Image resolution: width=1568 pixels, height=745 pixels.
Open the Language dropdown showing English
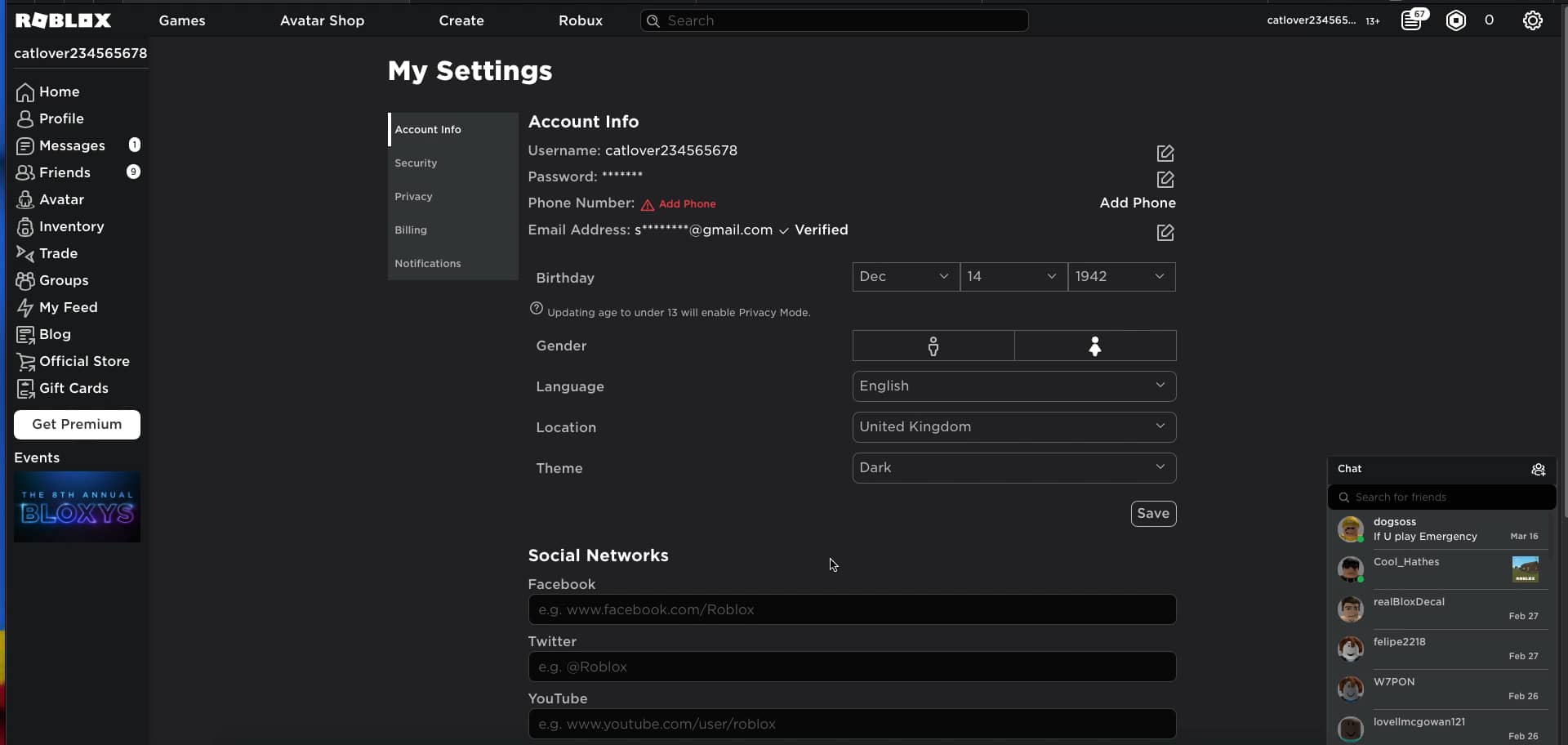click(1013, 386)
